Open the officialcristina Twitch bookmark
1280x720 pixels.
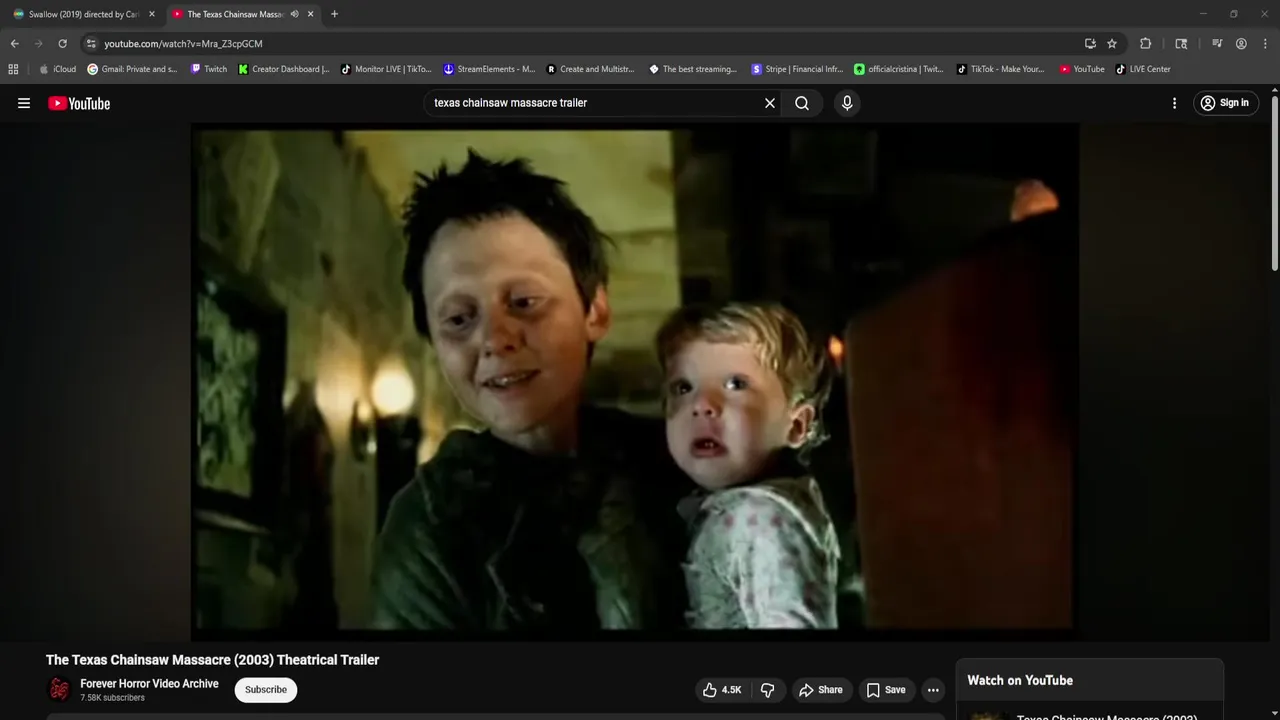click(x=899, y=69)
